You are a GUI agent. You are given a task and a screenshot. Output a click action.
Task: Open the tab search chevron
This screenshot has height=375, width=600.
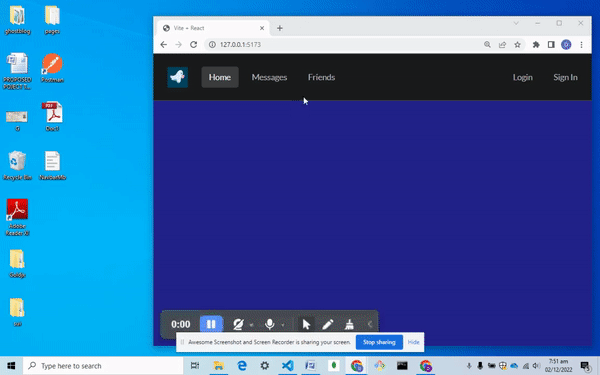(x=516, y=23)
